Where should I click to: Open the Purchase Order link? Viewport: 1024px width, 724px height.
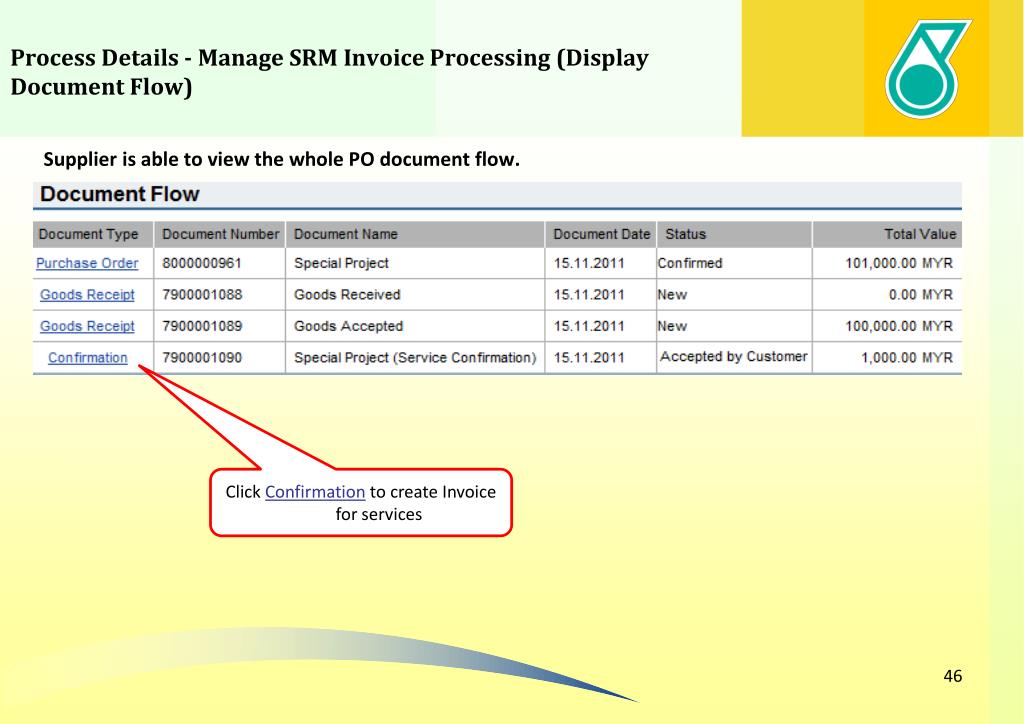(x=87, y=263)
